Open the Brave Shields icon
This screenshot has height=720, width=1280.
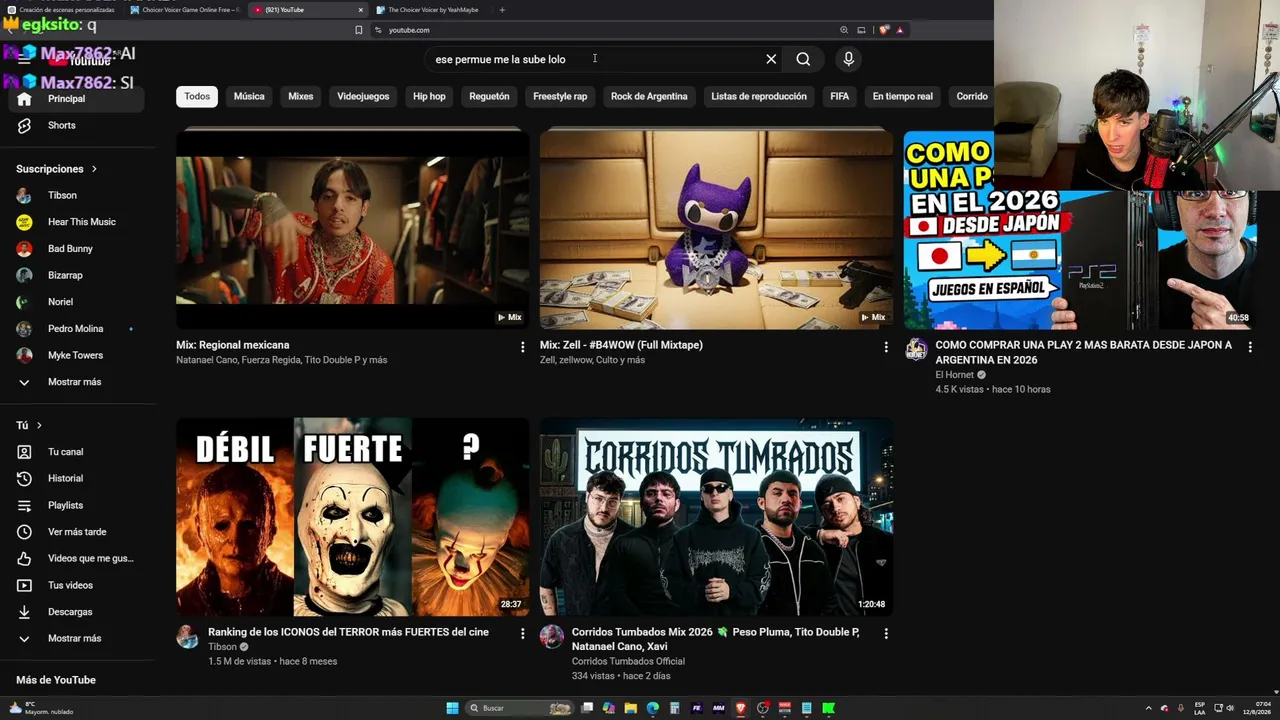tap(884, 30)
